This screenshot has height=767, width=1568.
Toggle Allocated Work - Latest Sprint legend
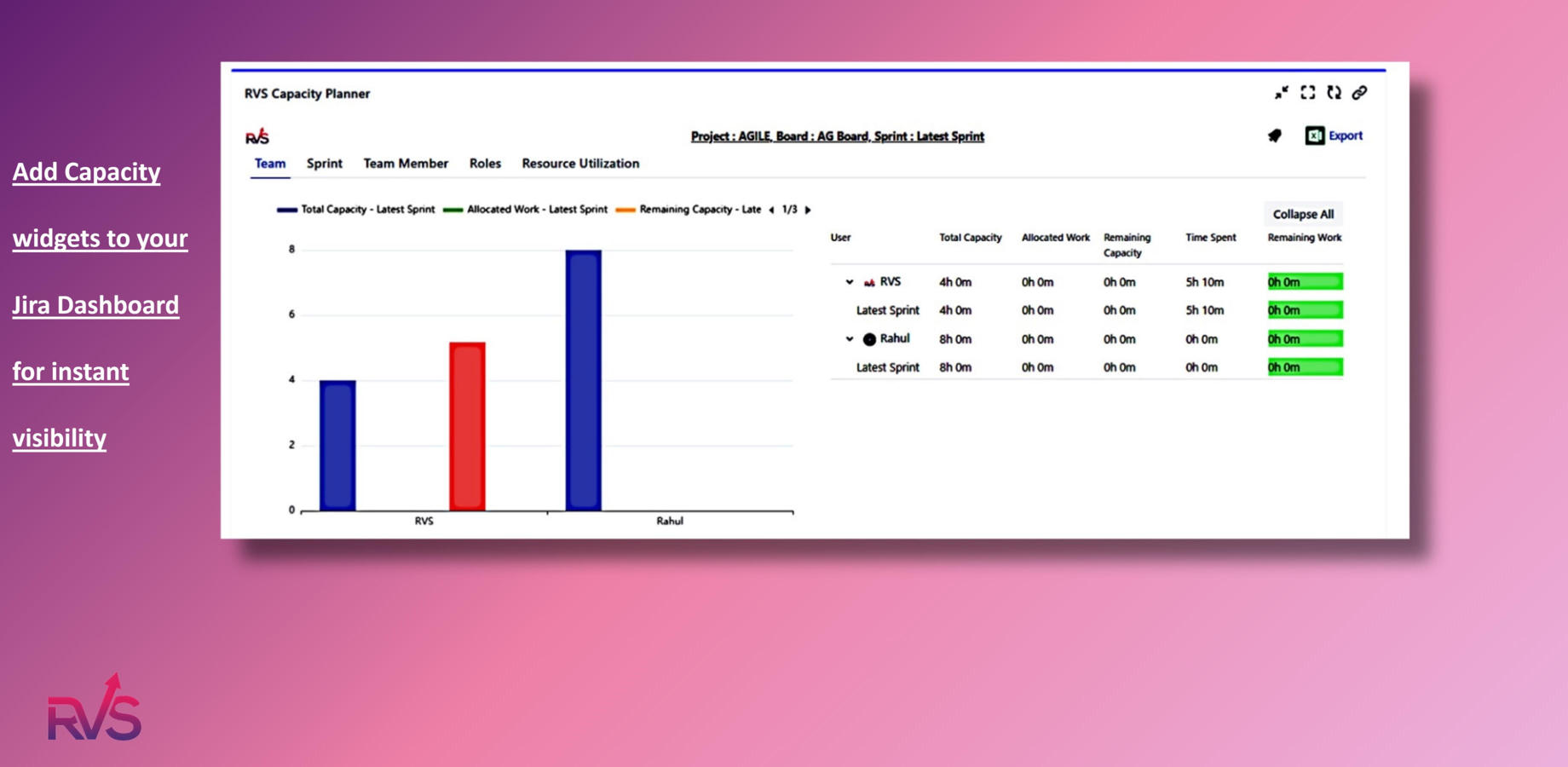[526, 210]
